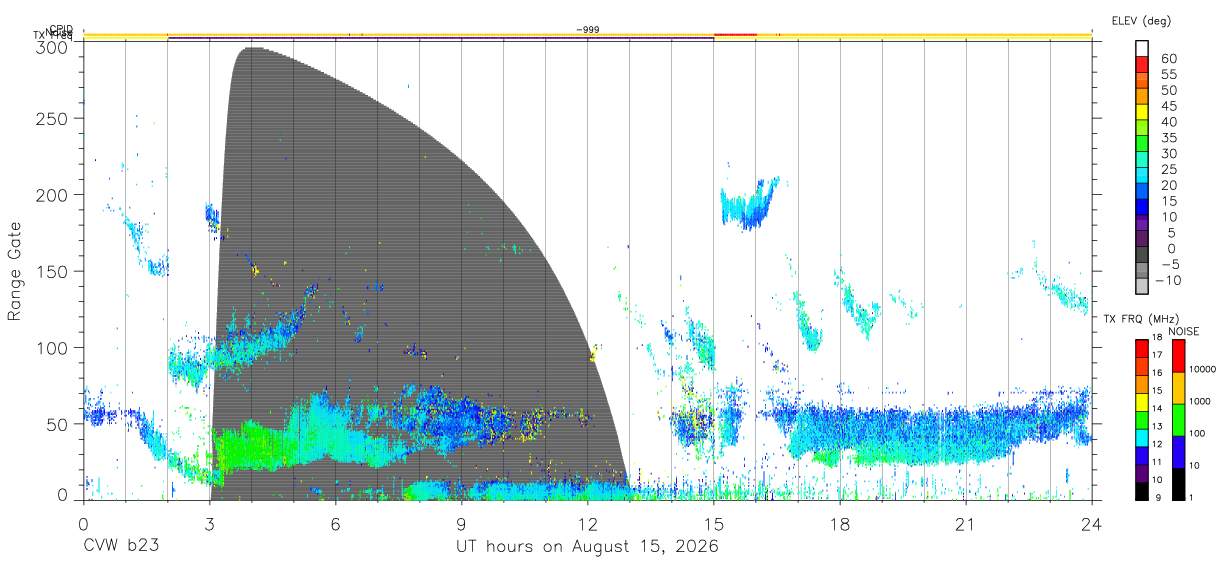1228x567 pixels.
Task: Click the '200' y-axis tick label
Action: [x=51, y=194]
